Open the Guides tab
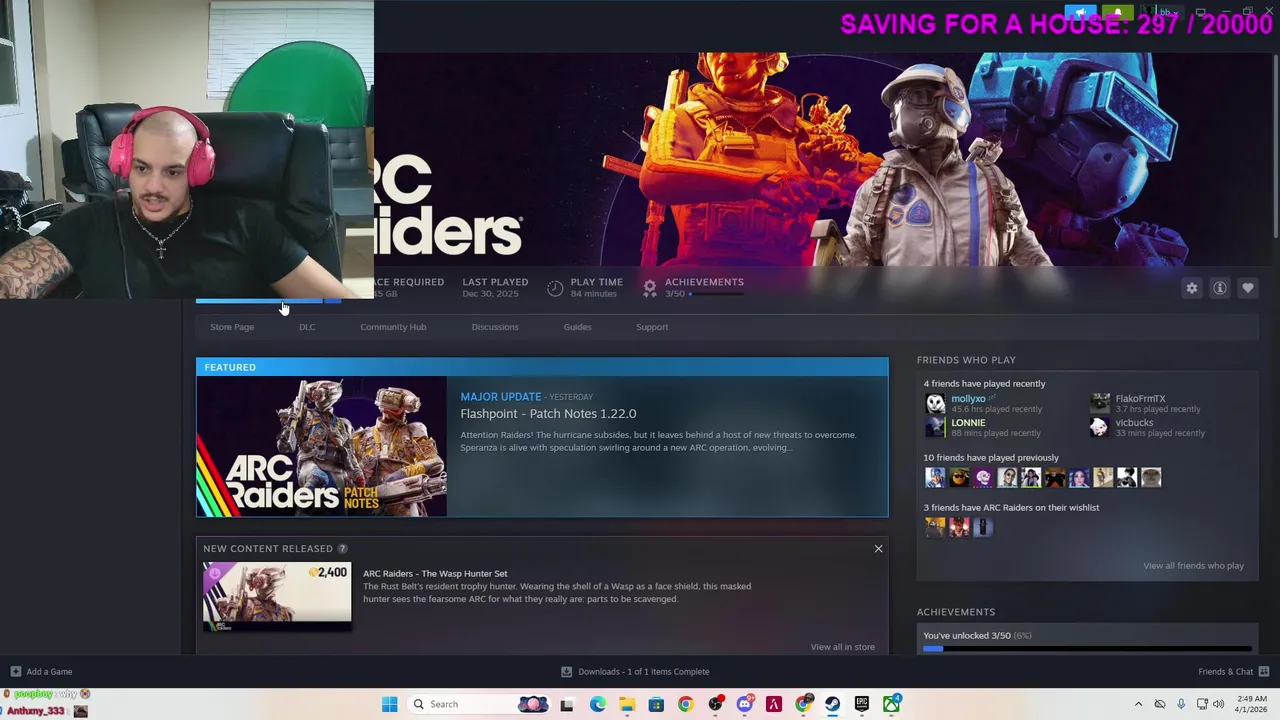 577,327
